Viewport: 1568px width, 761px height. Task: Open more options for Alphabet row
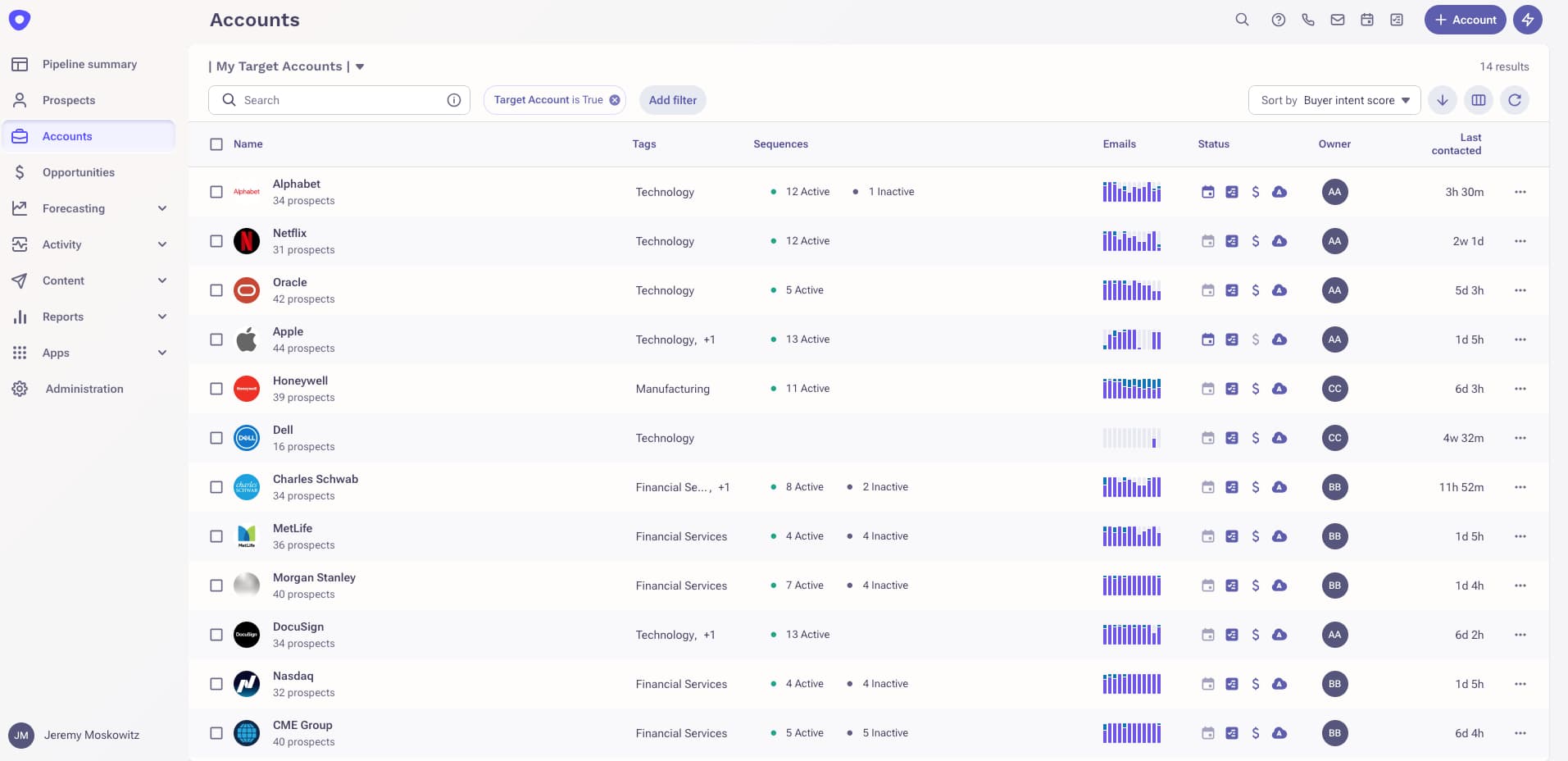tap(1520, 192)
